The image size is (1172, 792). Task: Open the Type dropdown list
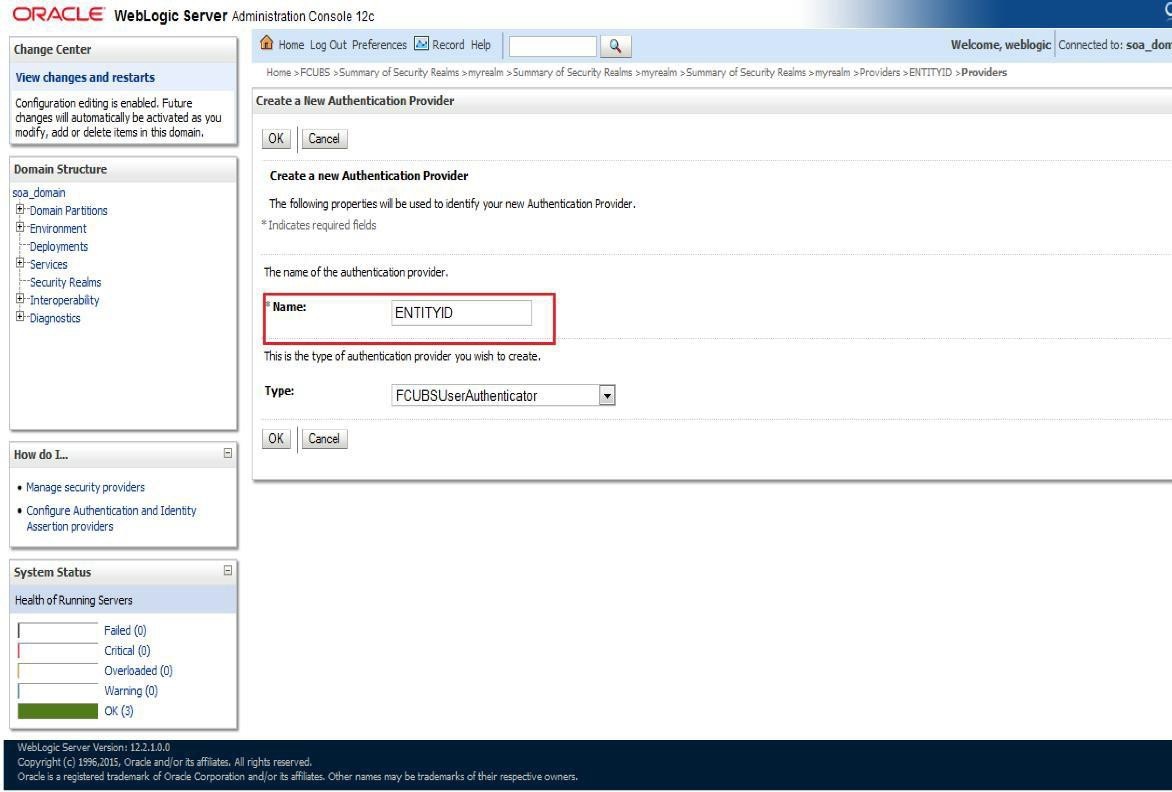(x=607, y=395)
